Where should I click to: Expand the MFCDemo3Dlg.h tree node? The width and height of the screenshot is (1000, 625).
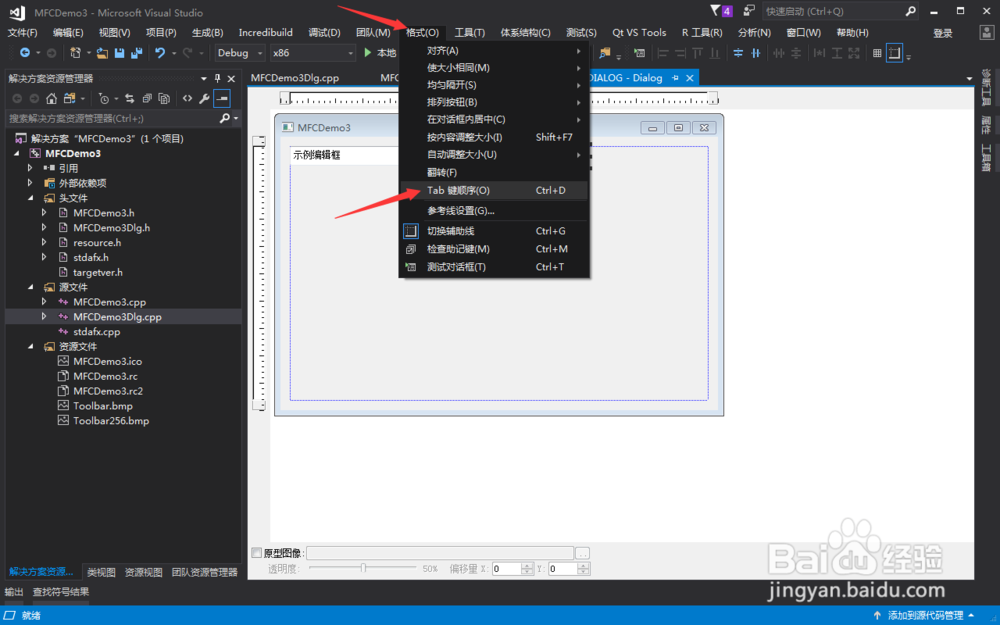pos(44,227)
